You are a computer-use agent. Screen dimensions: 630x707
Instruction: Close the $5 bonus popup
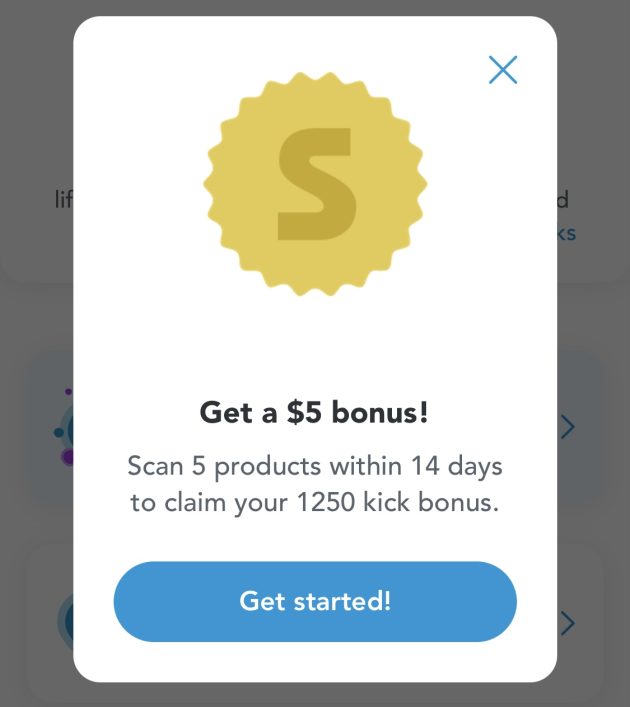click(503, 69)
